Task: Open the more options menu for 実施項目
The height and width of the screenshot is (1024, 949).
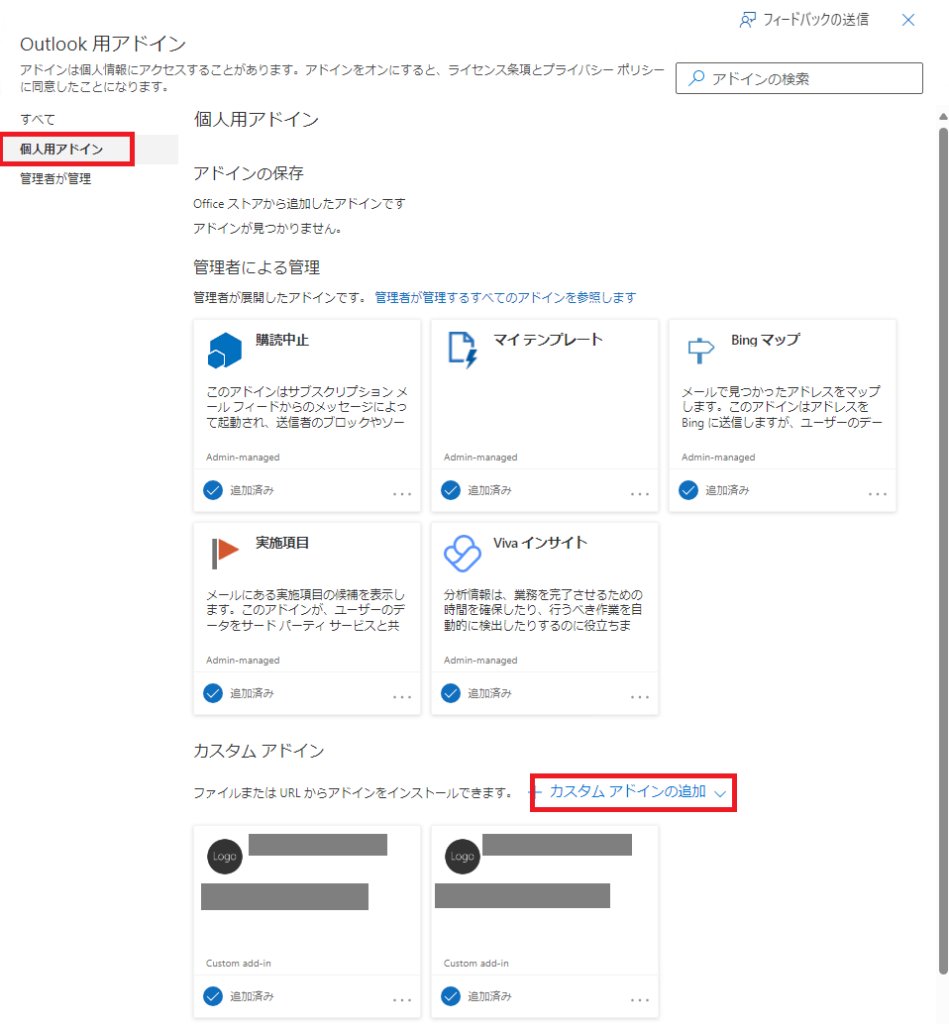Action: 402,696
